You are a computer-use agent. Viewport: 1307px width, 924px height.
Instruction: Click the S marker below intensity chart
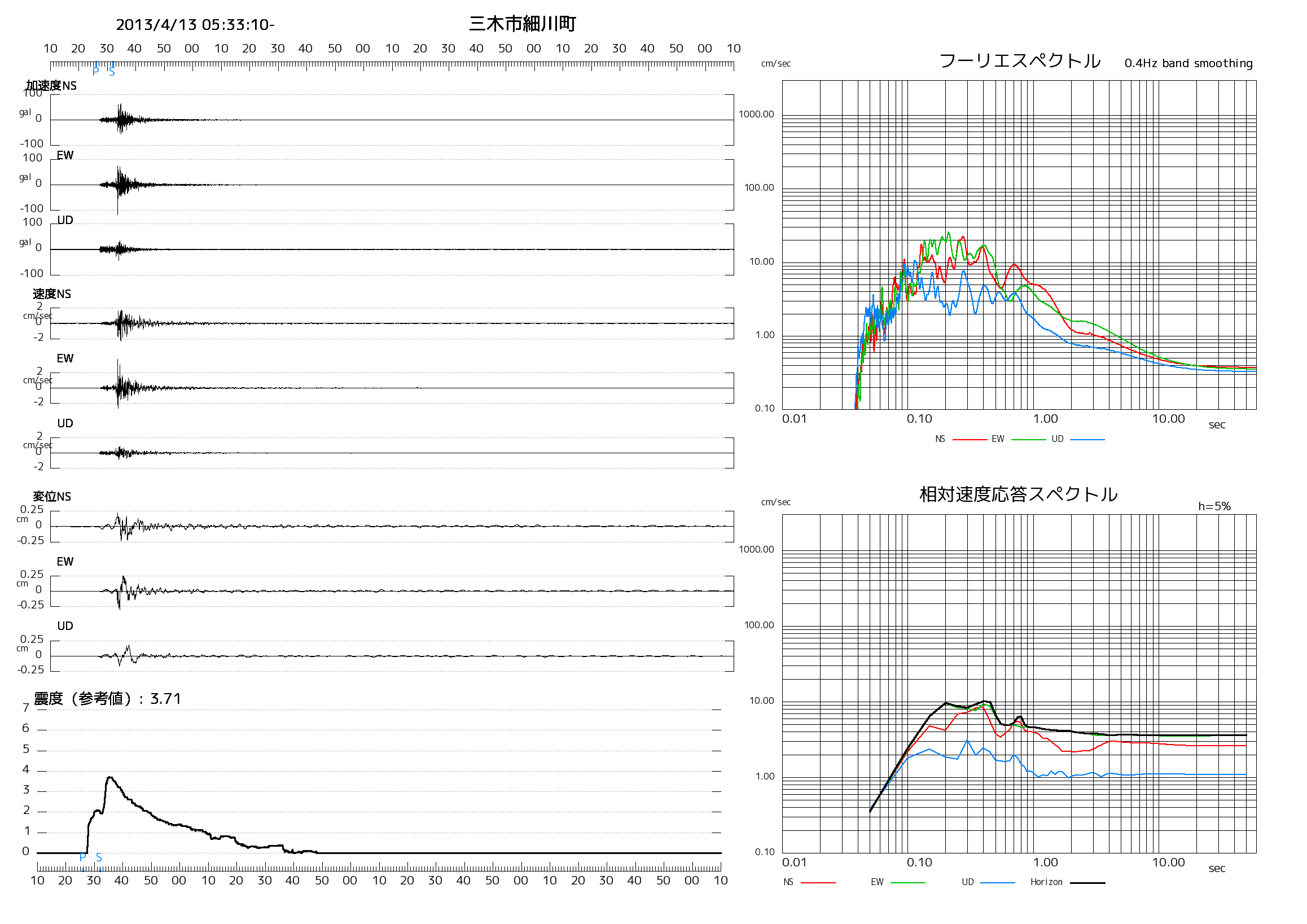point(99,857)
